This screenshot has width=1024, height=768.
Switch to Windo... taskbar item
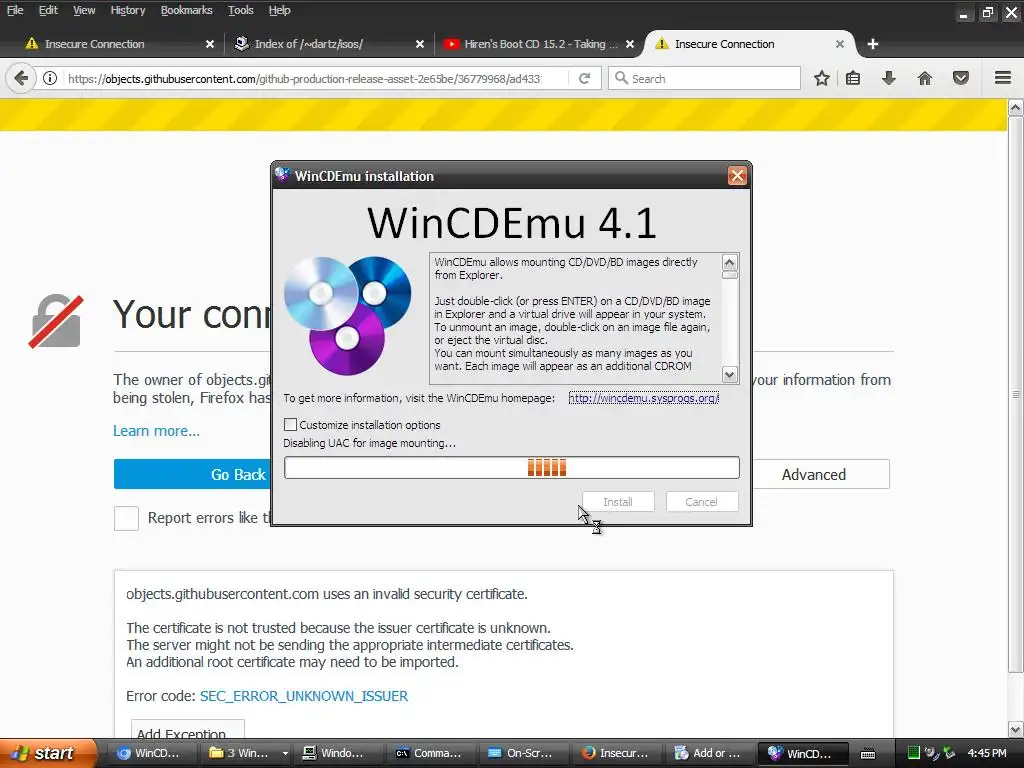[x=334, y=753]
